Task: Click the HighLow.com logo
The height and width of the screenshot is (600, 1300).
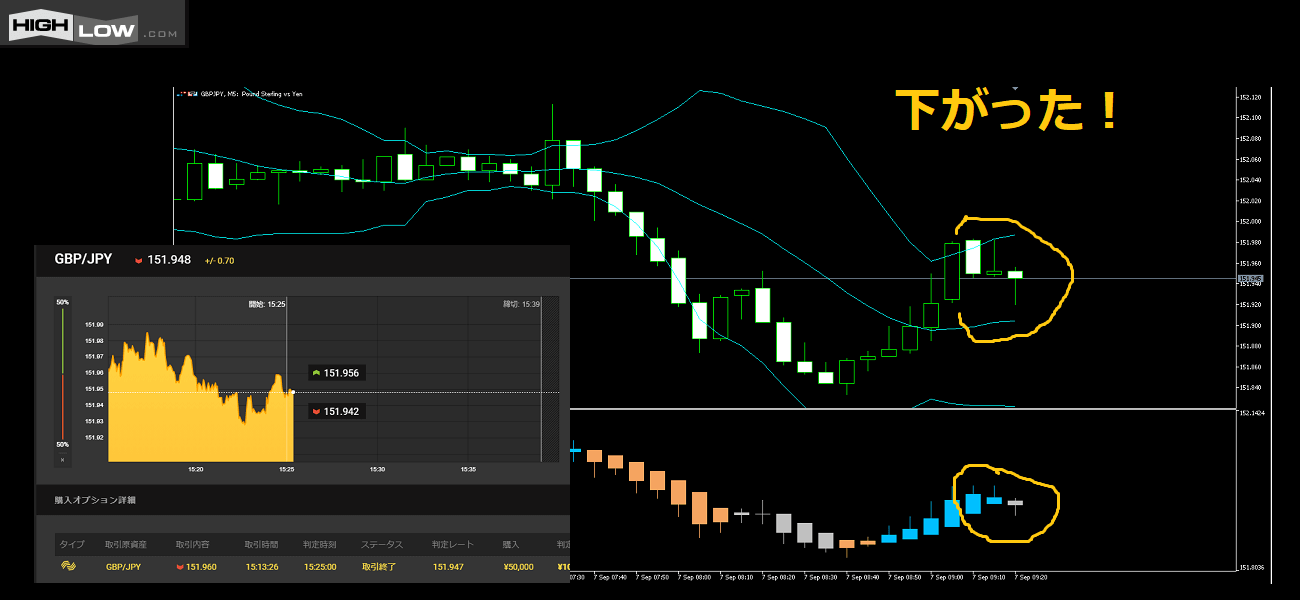Action: pyautogui.click(x=93, y=24)
